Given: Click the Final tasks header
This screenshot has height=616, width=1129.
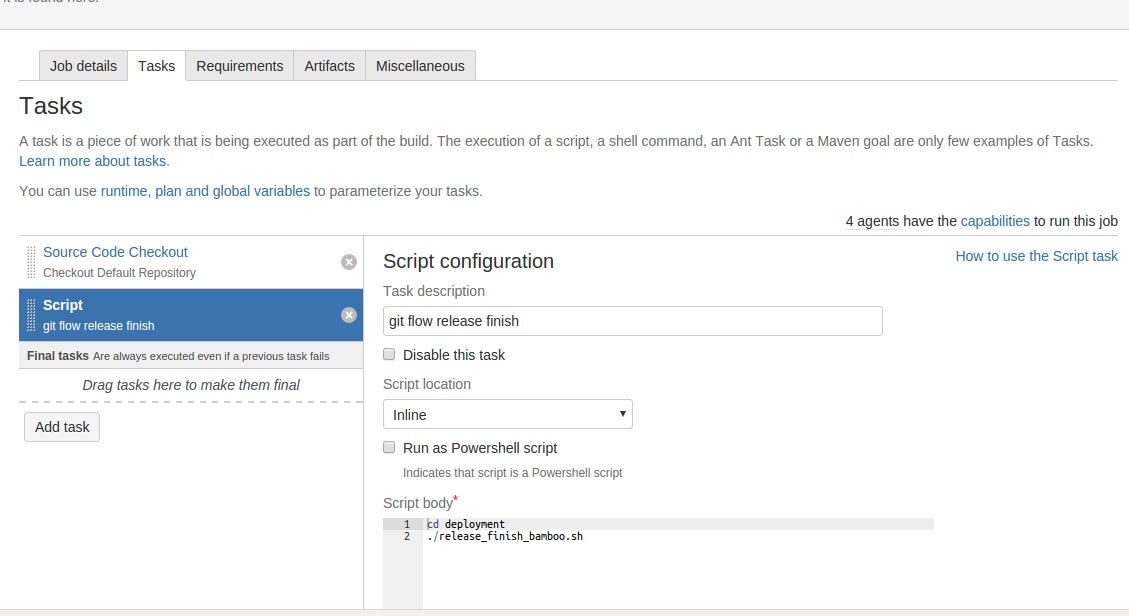Looking at the screenshot, I should tap(191, 355).
